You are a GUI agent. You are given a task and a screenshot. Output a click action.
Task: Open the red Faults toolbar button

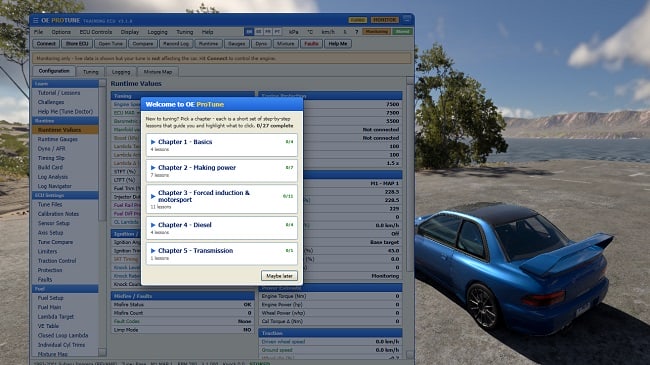(311, 44)
